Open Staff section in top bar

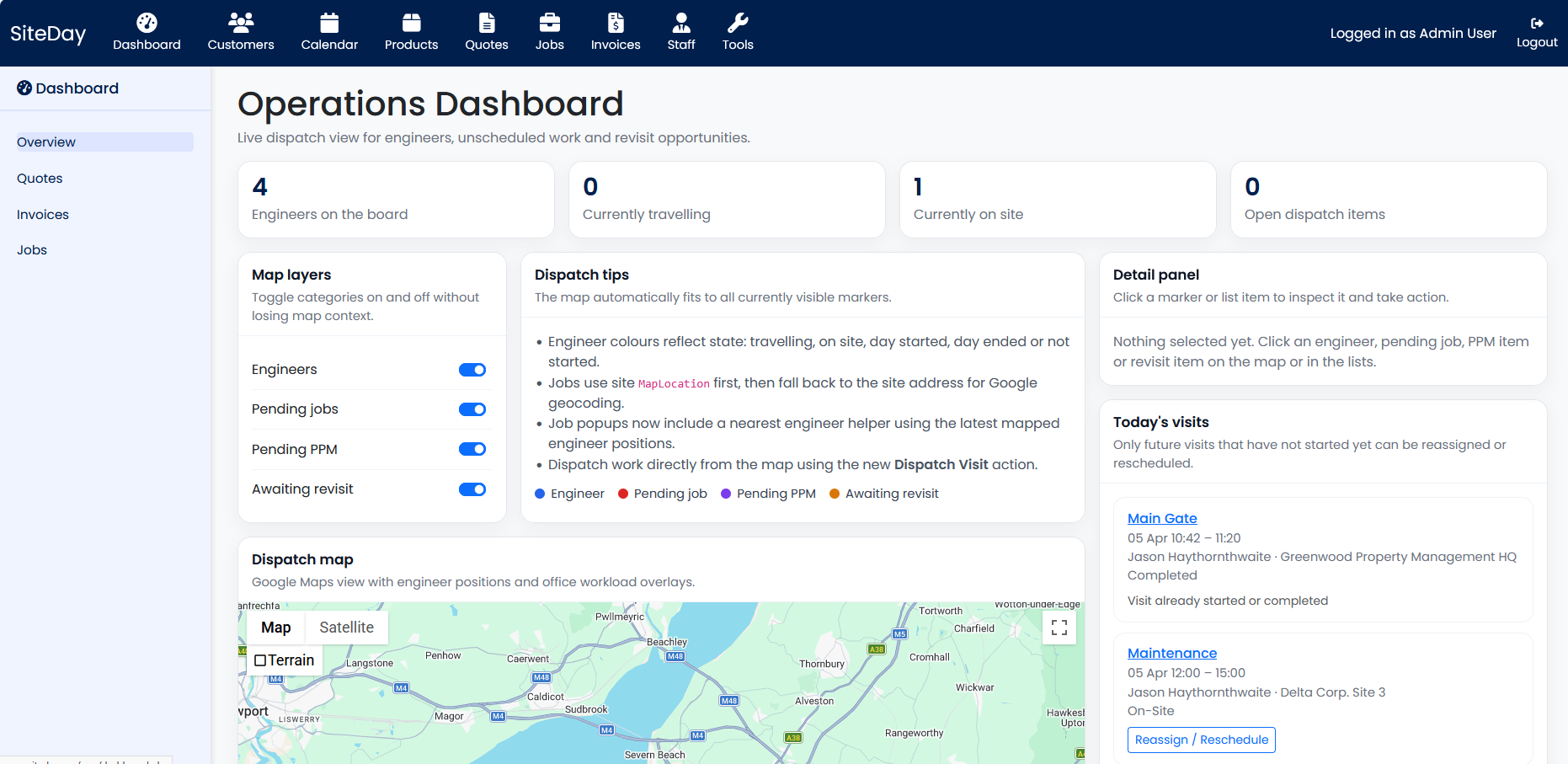pyautogui.click(x=681, y=33)
